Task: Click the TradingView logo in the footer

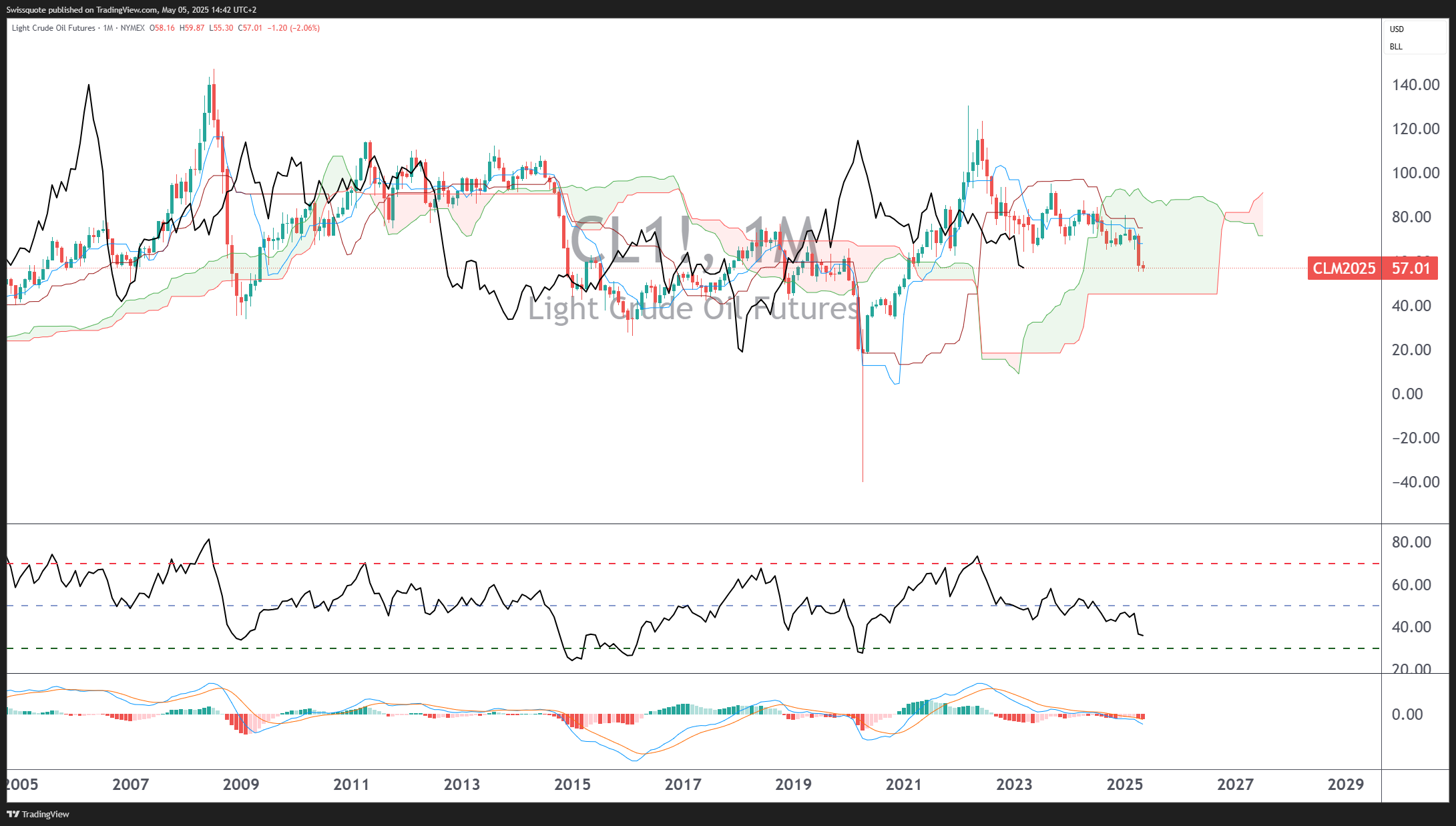Action: 38,814
